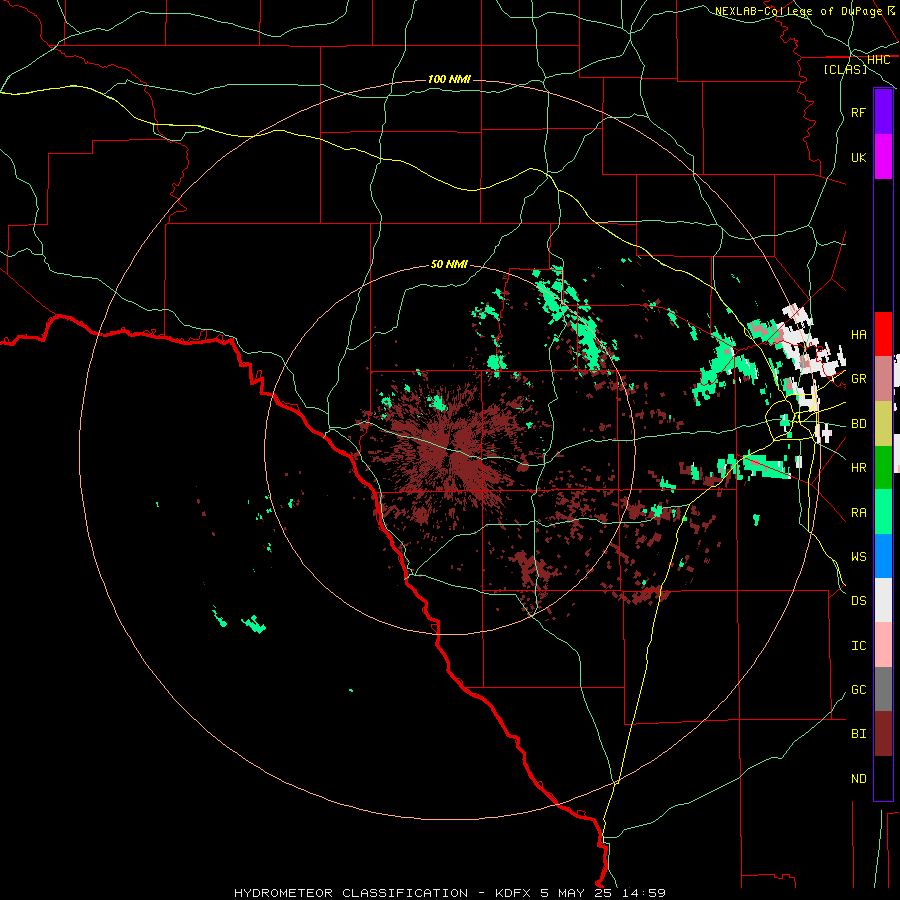Click the RF purple legend swatch
The height and width of the screenshot is (900, 900).
[883, 112]
